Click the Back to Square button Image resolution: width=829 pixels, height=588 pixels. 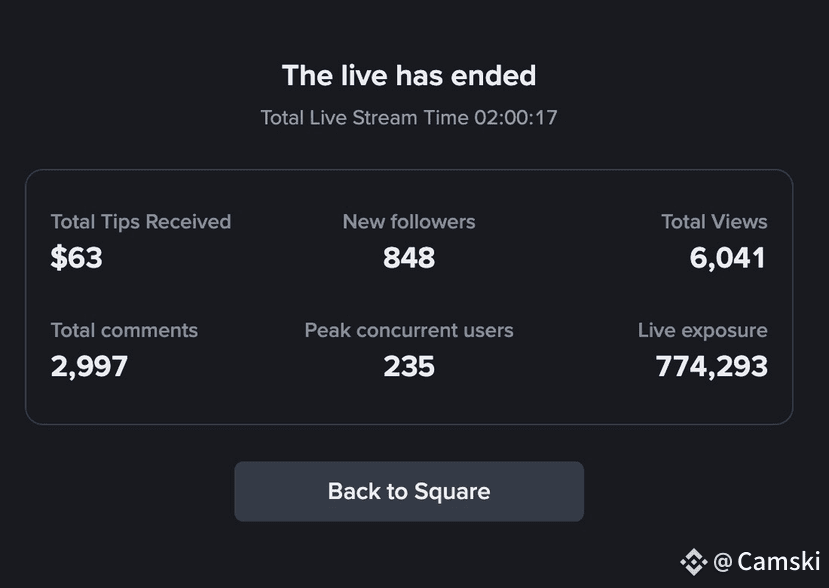(409, 491)
